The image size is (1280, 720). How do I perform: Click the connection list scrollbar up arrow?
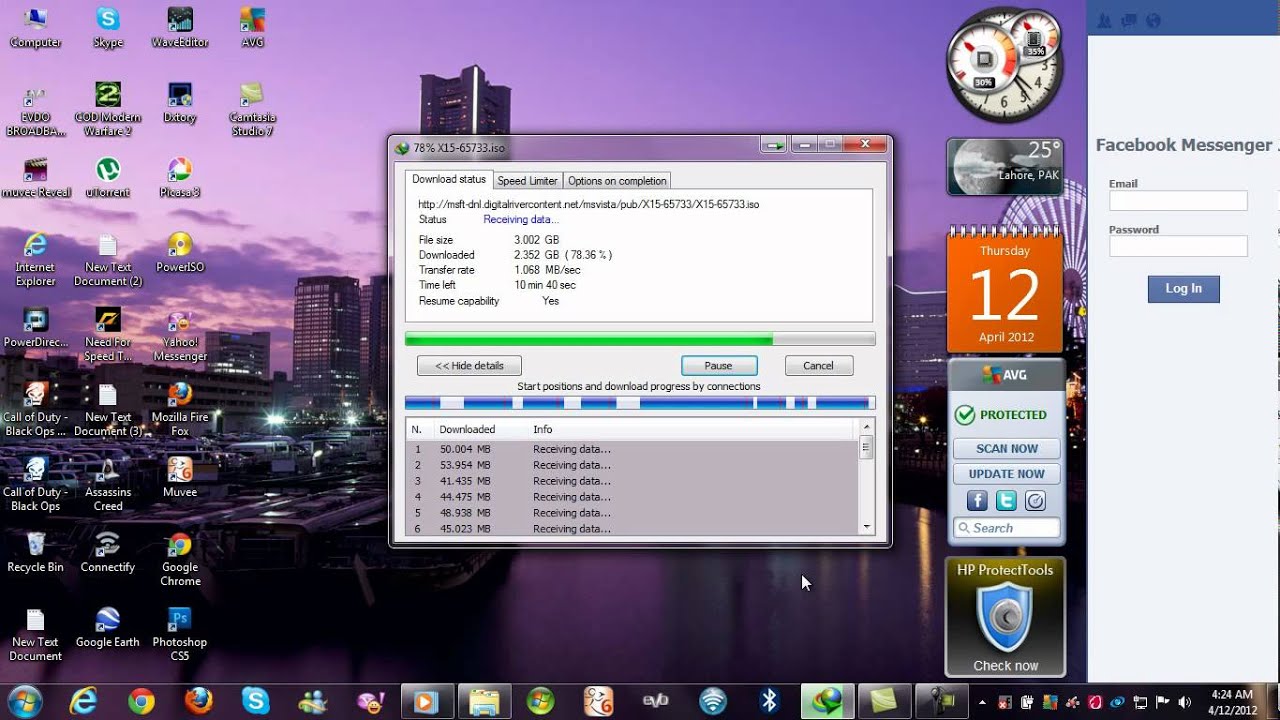click(866, 428)
